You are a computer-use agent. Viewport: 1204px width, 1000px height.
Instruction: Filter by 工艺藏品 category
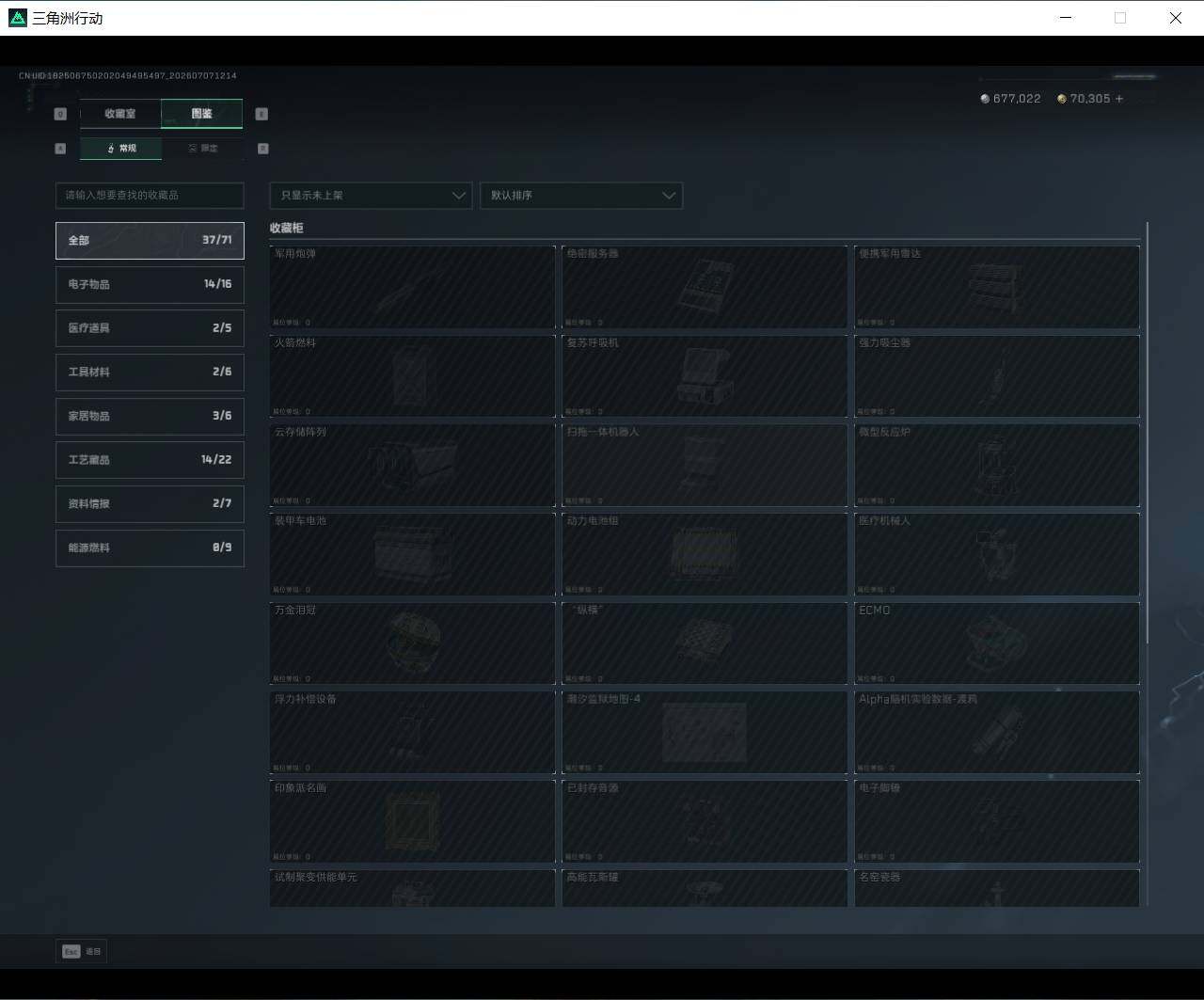[x=150, y=460]
